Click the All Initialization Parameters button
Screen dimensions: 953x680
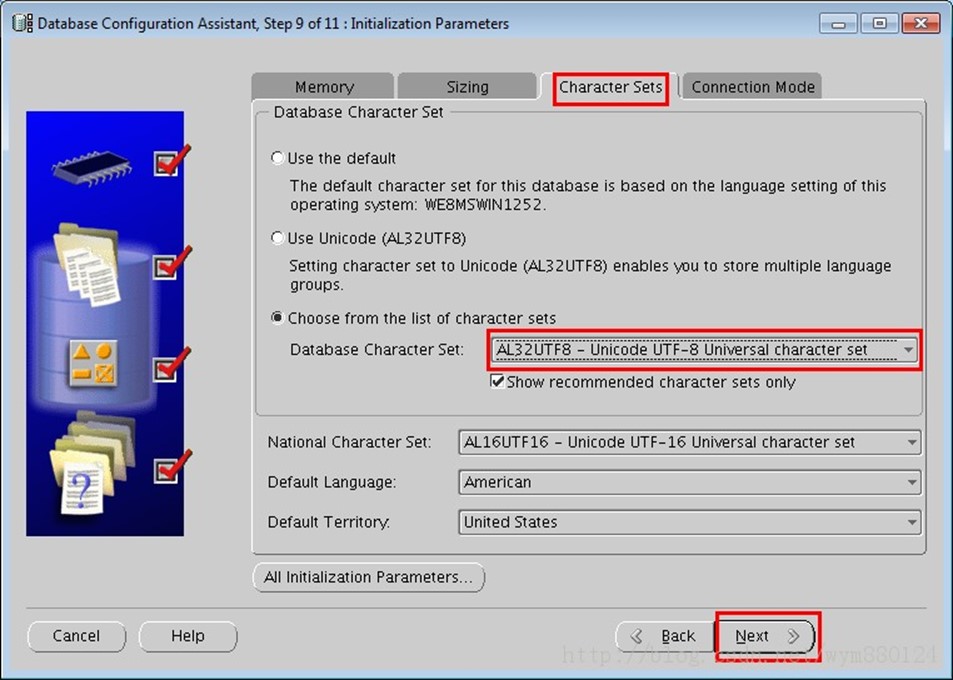coord(368,577)
